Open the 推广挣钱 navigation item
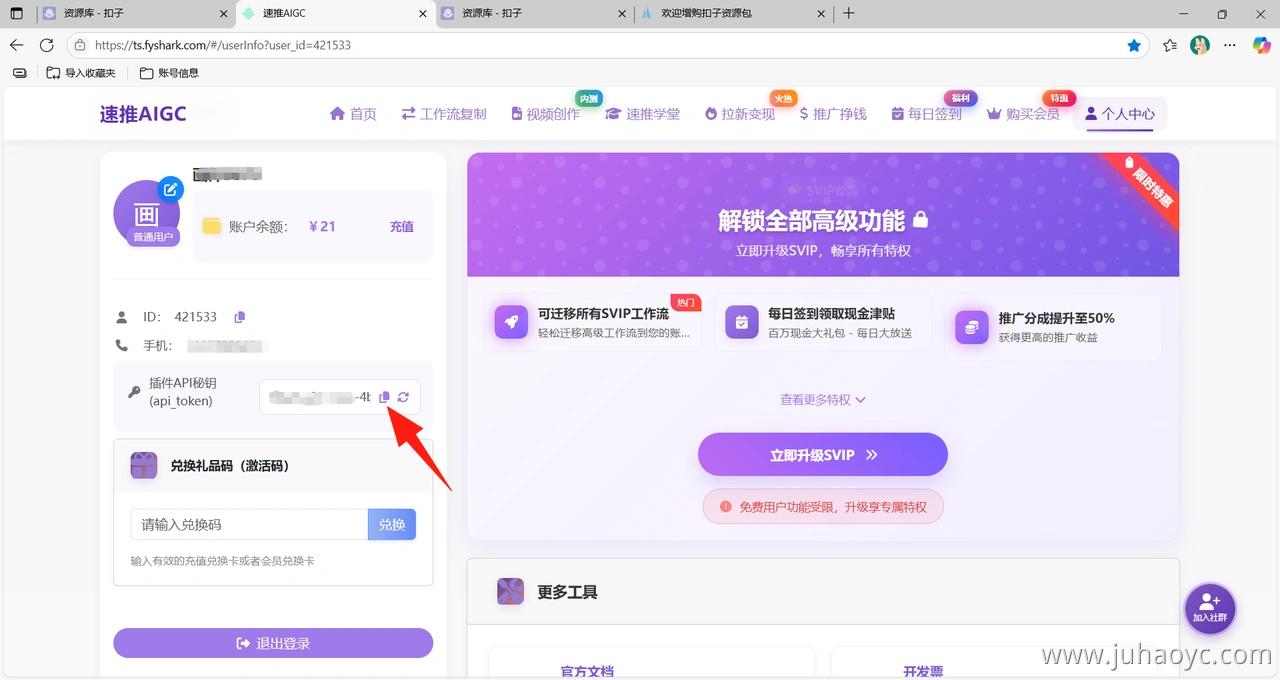 (833, 114)
